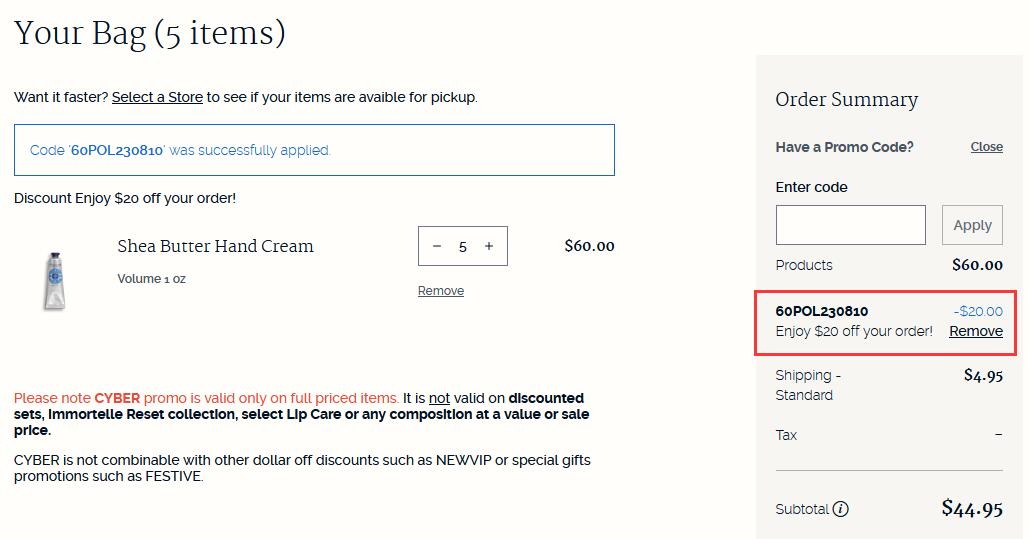
Task: Open the Select a Store link
Action: point(157,97)
